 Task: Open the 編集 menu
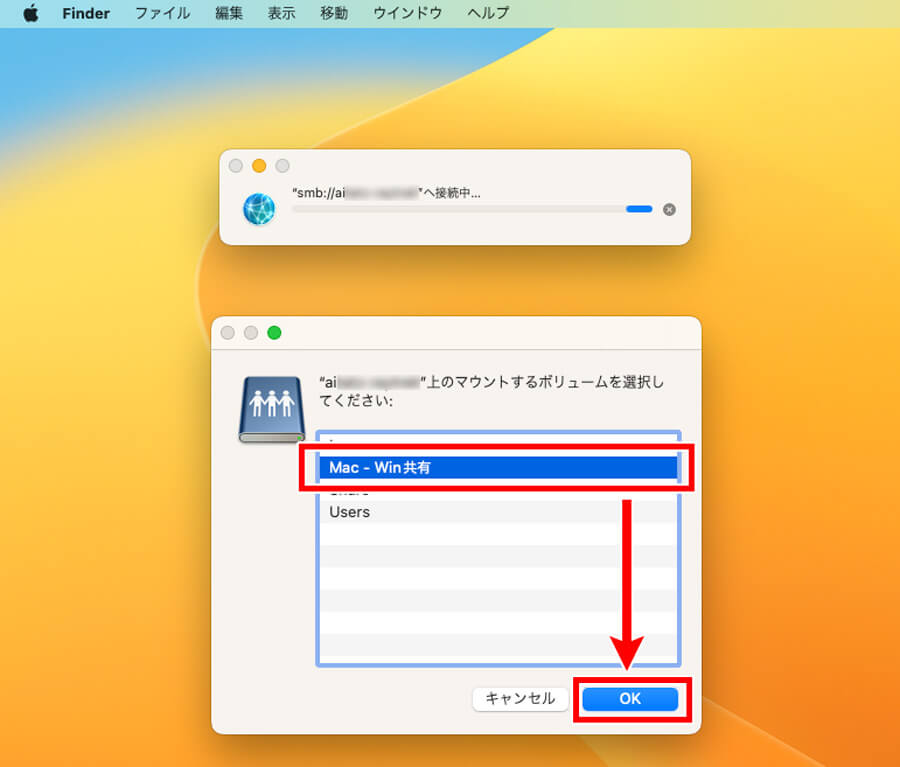click(229, 13)
